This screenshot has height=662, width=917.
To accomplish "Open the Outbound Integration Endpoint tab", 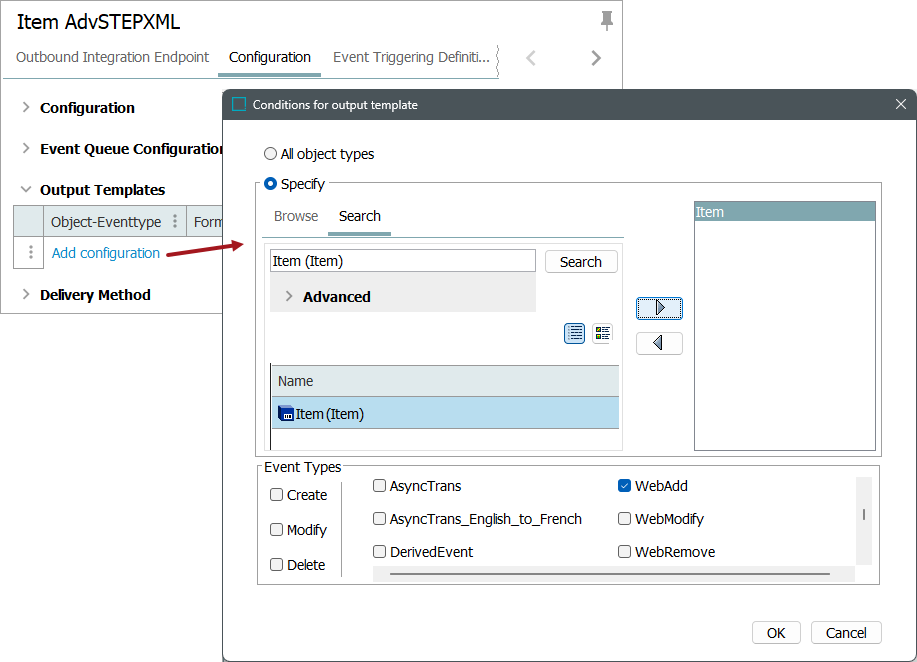I will (x=113, y=57).
